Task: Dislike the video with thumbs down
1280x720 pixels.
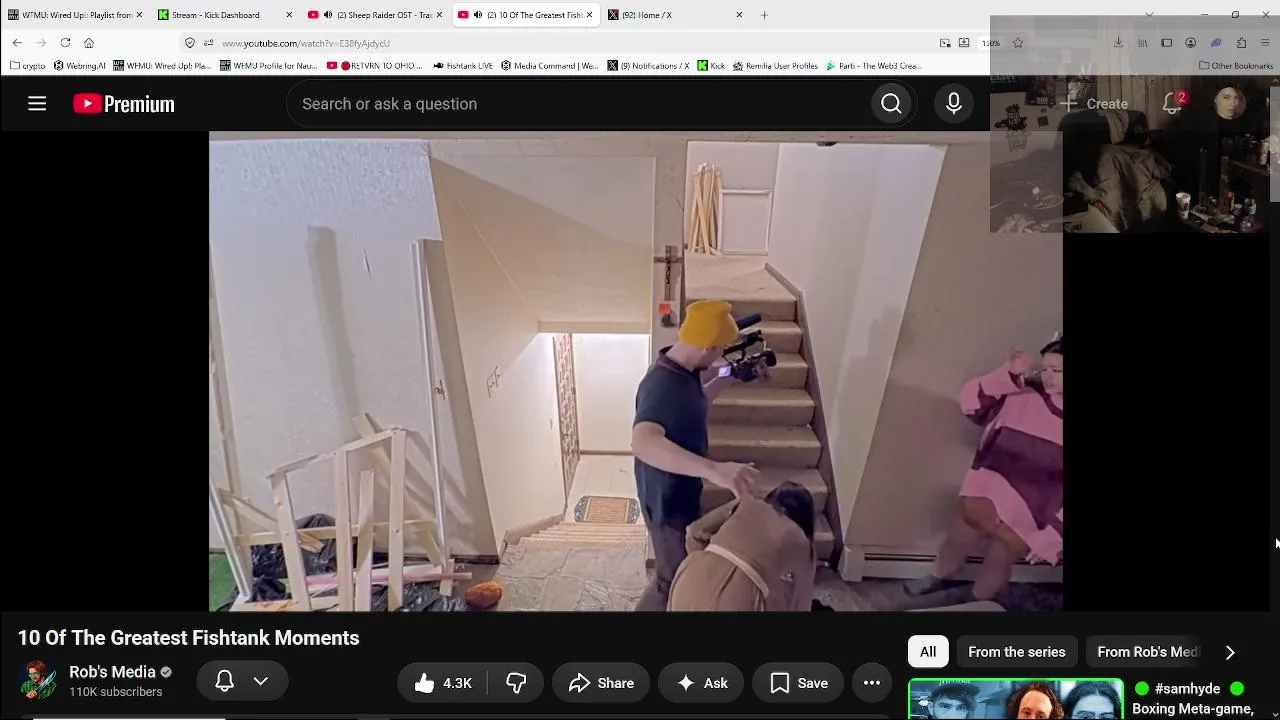Action: tap(516, 683)
